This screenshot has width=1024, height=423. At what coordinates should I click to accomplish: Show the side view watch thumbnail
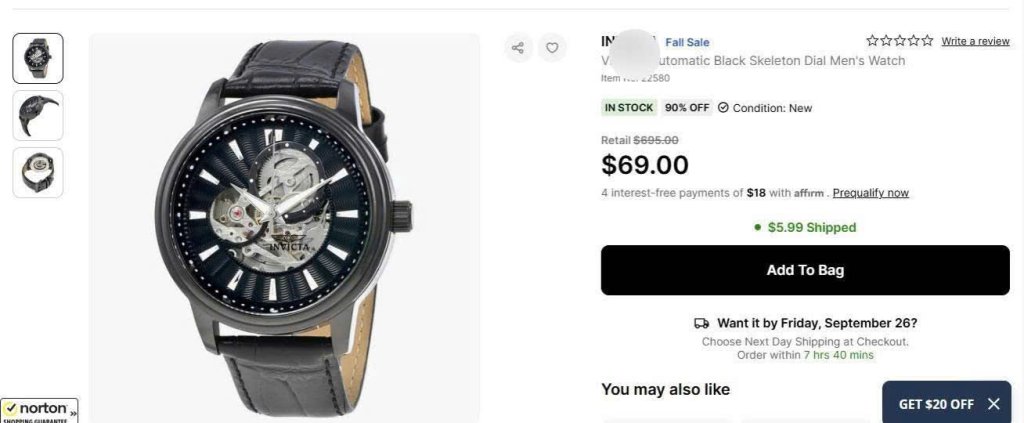tap(38, 116)
